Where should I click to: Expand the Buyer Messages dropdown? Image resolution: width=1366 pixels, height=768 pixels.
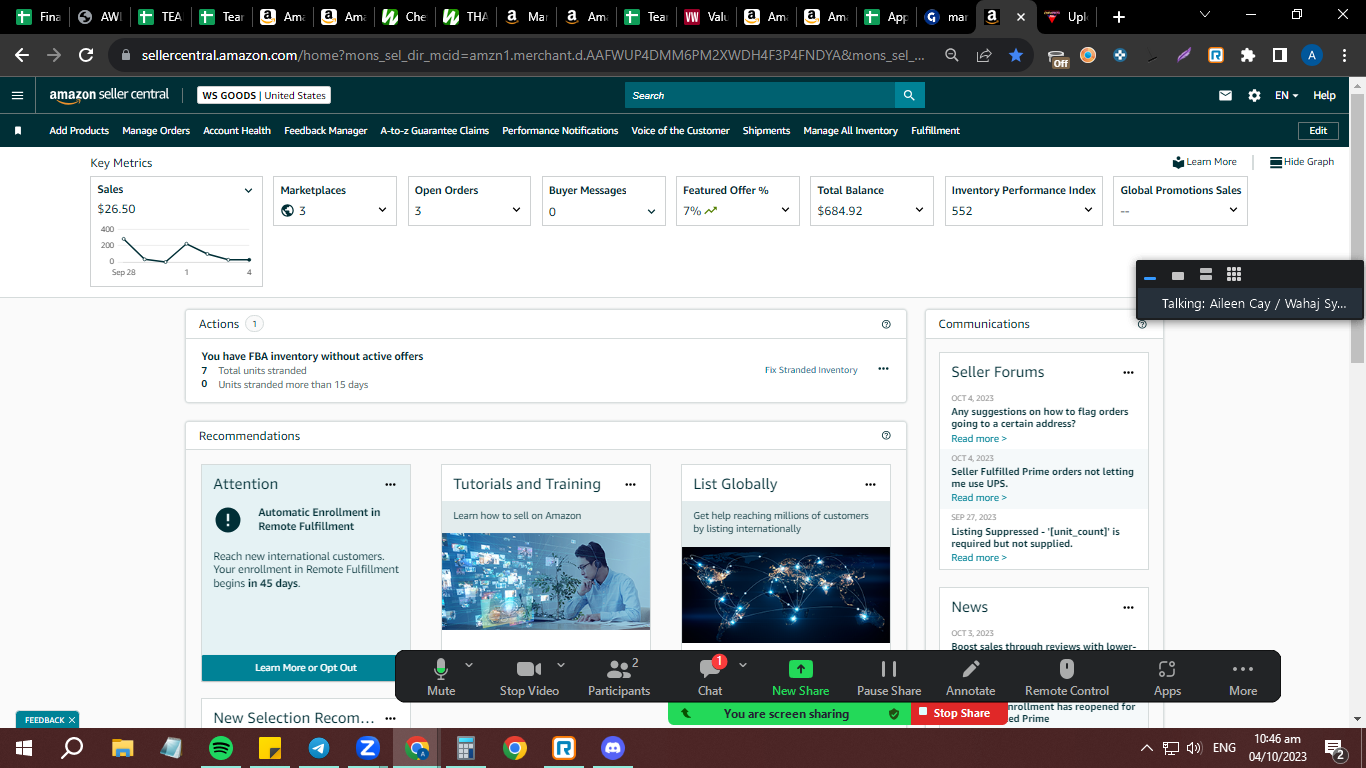[651, 211]
